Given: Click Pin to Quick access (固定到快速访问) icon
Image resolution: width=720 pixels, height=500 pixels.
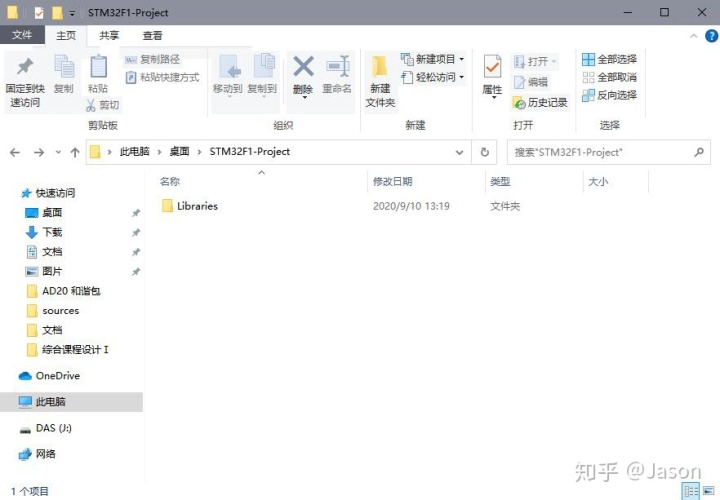Looking at the screenshot, I should pyautogui.click(x=25, y=68).
